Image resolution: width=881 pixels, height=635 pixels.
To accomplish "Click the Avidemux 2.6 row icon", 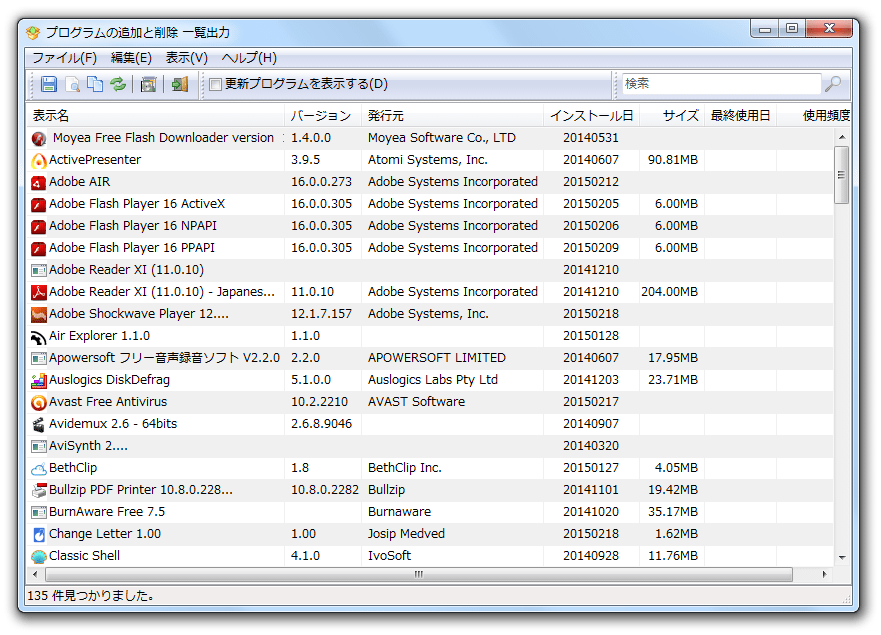I will (39, 424).
